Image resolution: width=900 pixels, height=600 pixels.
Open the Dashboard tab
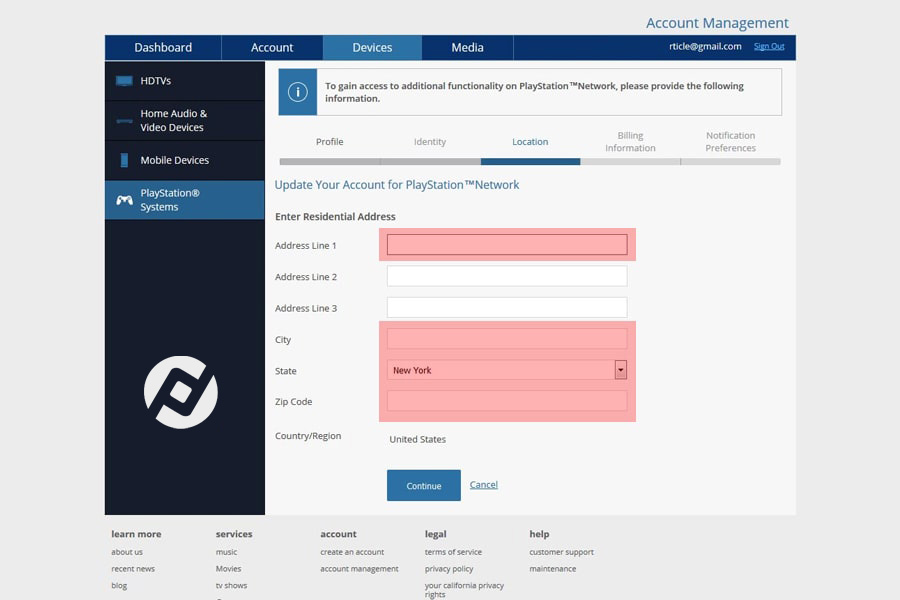pyautogui.click(x=163, y=48)
